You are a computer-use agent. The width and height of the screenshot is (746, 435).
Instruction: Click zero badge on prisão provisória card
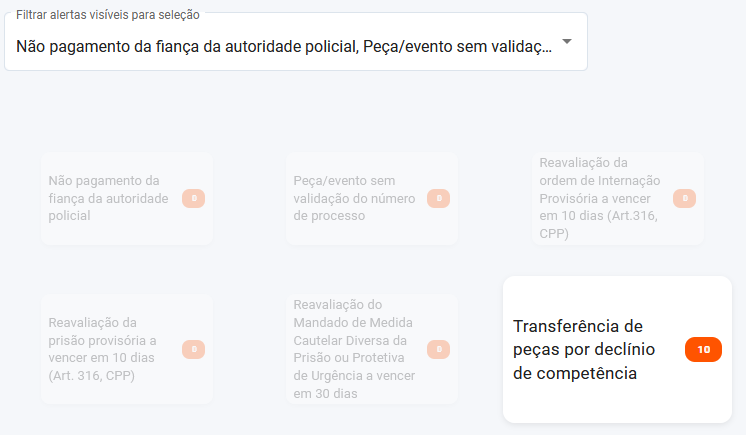pyautogui.click(x=194, y=349)
